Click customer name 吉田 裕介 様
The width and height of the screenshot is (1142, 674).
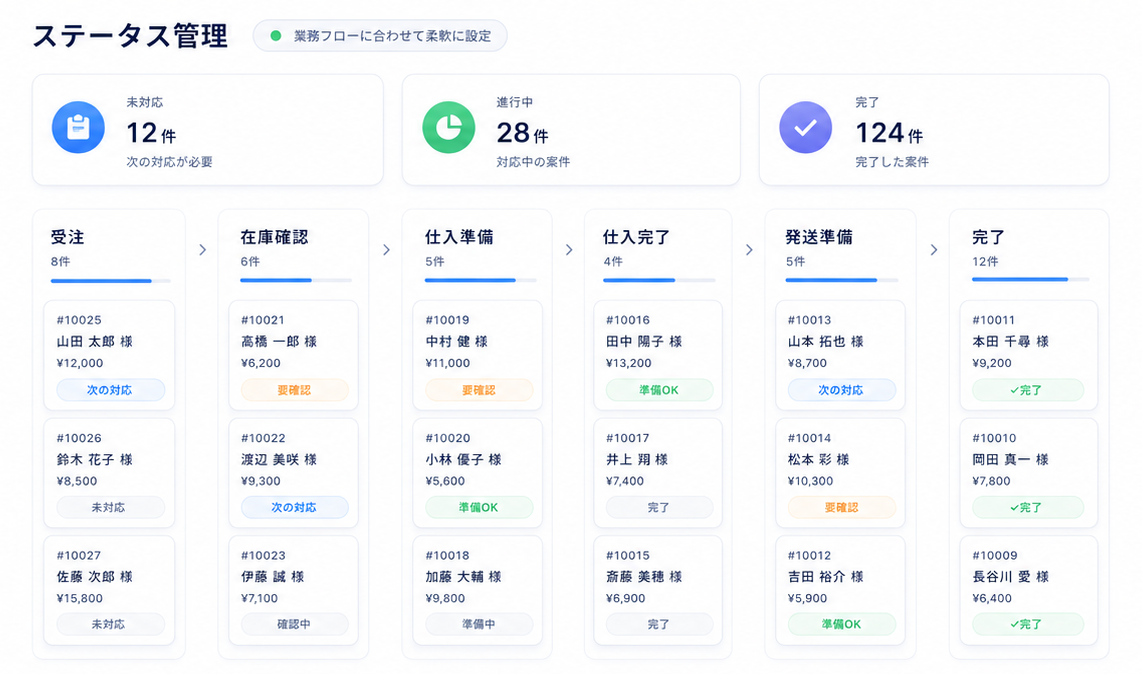pyautogui.click(x=826, y=577)
